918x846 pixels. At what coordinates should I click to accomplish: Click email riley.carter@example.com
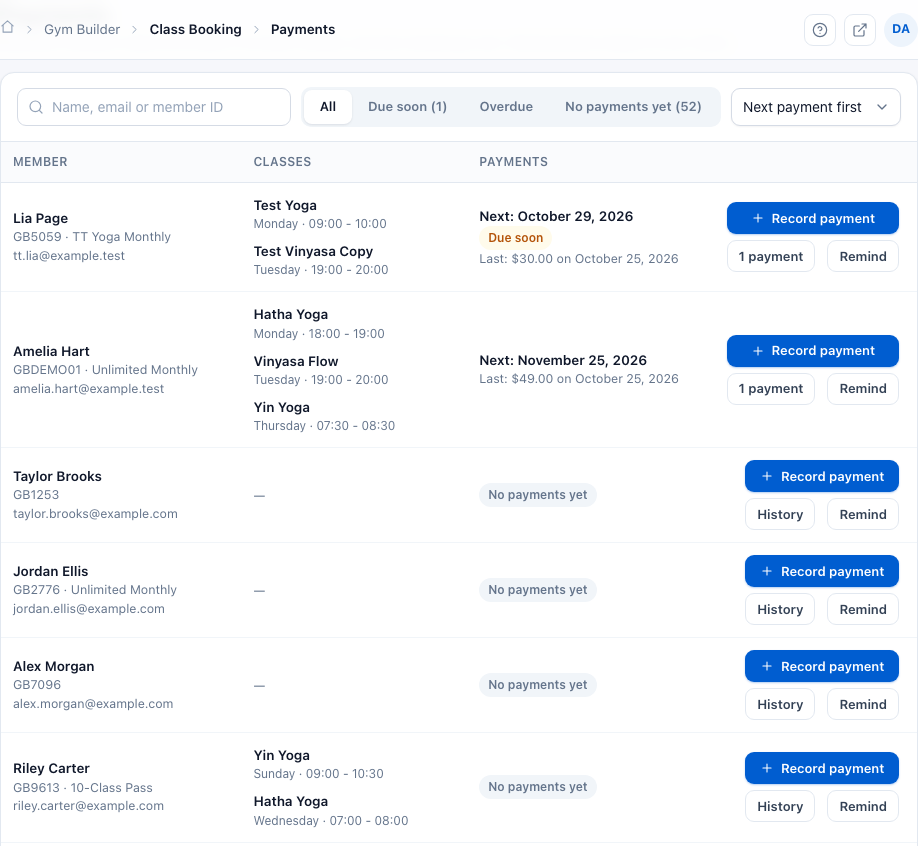pos(88,806)
